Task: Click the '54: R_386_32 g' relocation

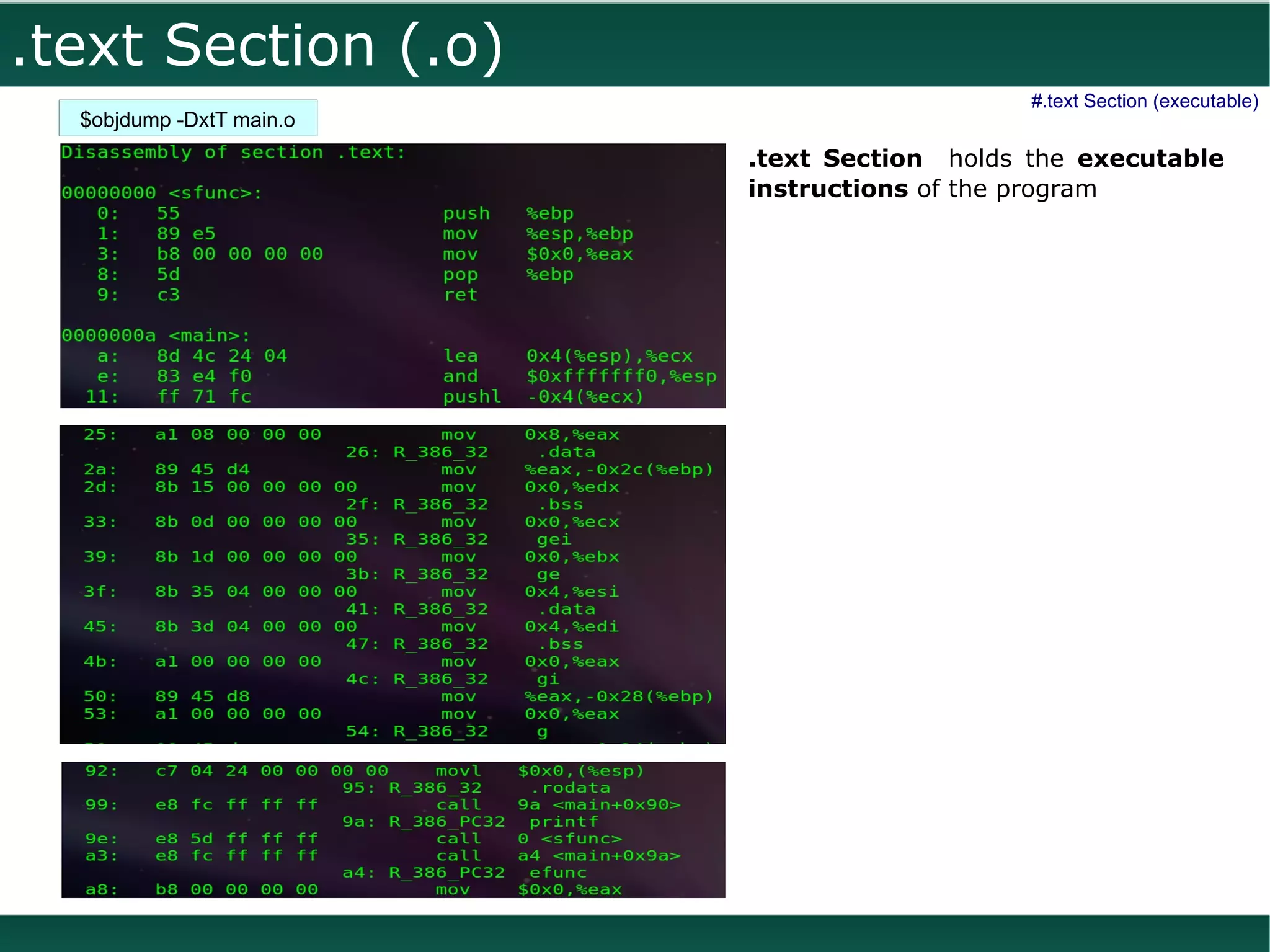Action: [447, 732]
